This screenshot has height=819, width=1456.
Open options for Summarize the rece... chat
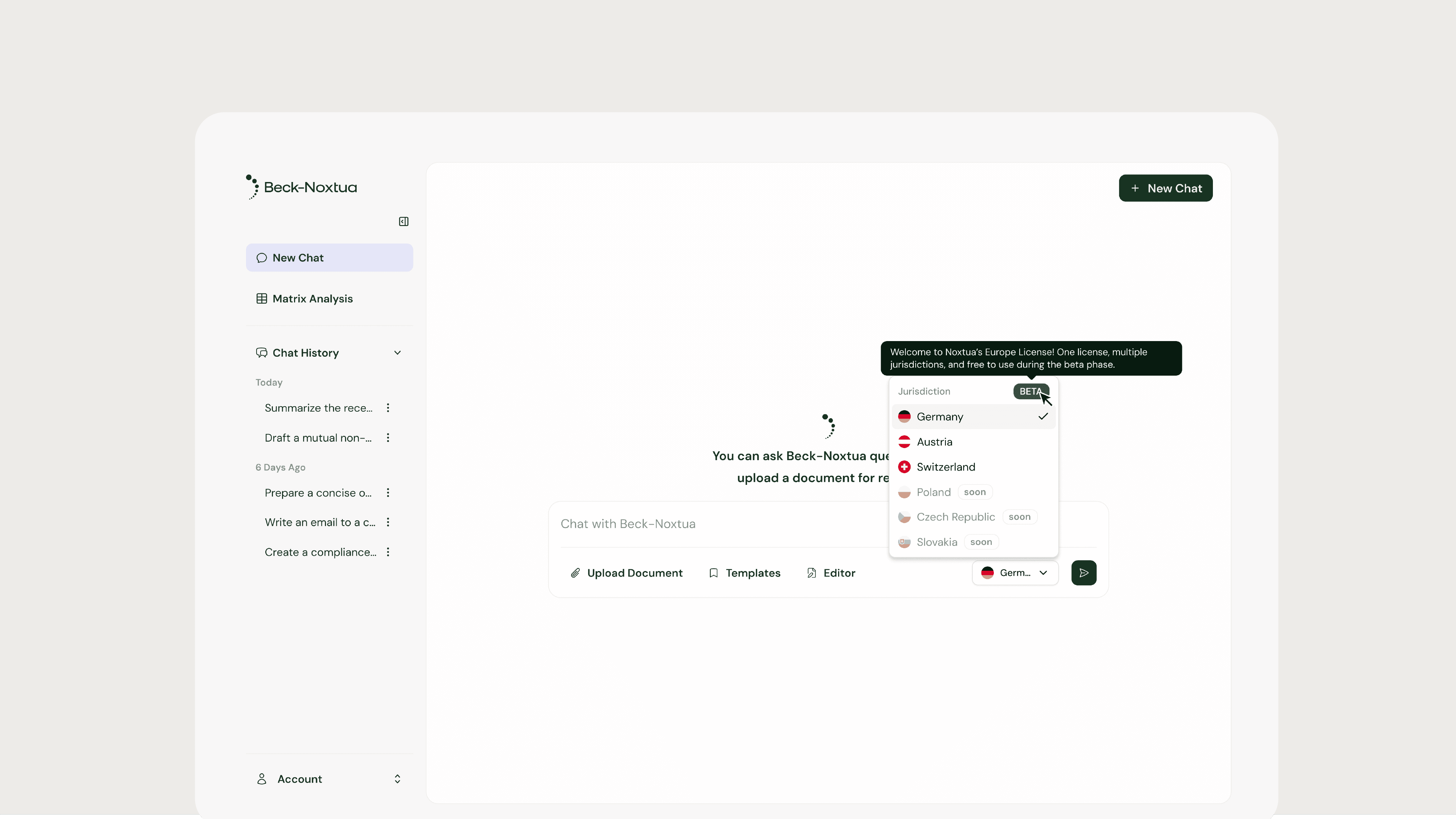click(x=388, y=408)
